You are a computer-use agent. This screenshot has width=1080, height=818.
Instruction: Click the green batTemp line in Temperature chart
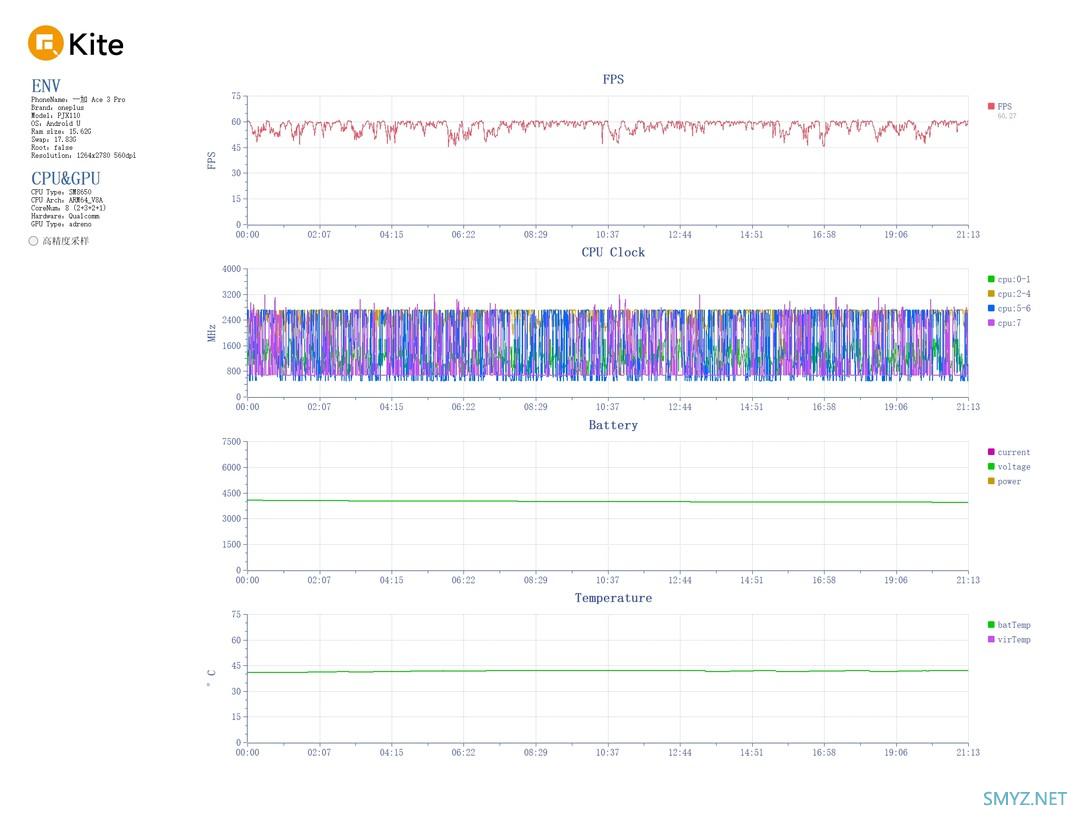click(608, 671)
